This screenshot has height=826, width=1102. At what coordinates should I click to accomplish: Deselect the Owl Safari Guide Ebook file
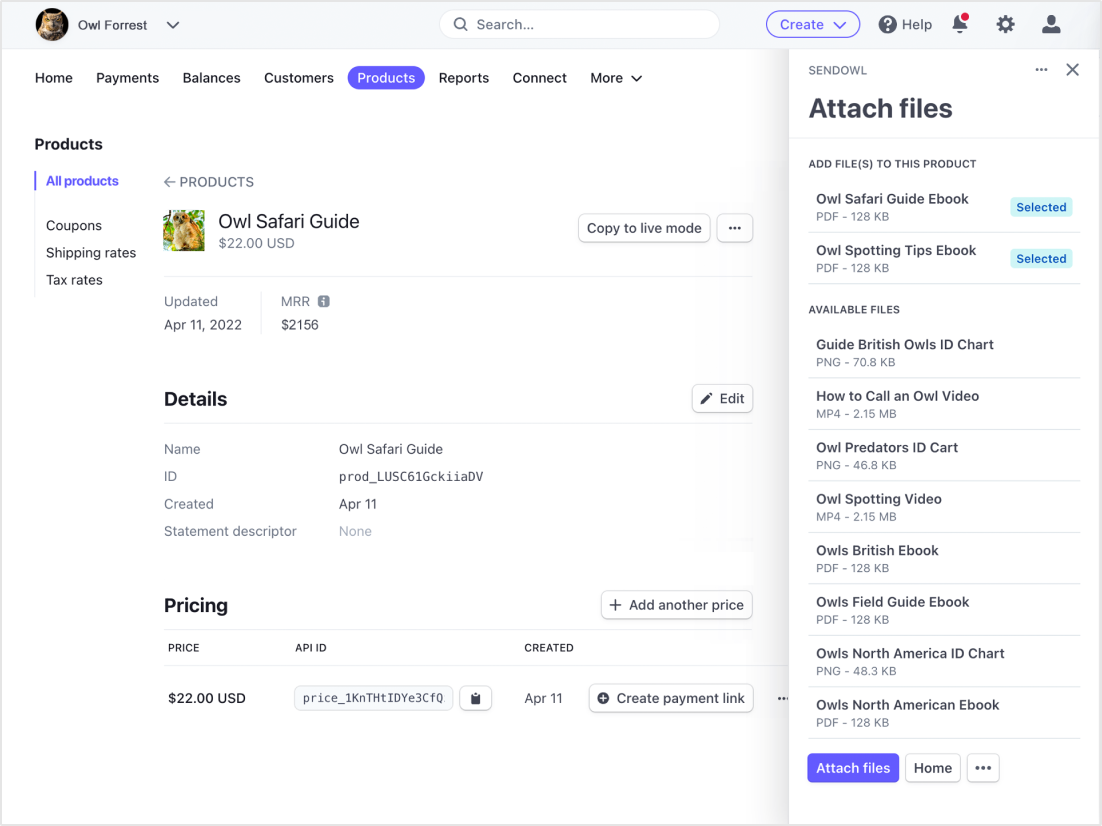tap(1041, 207)
